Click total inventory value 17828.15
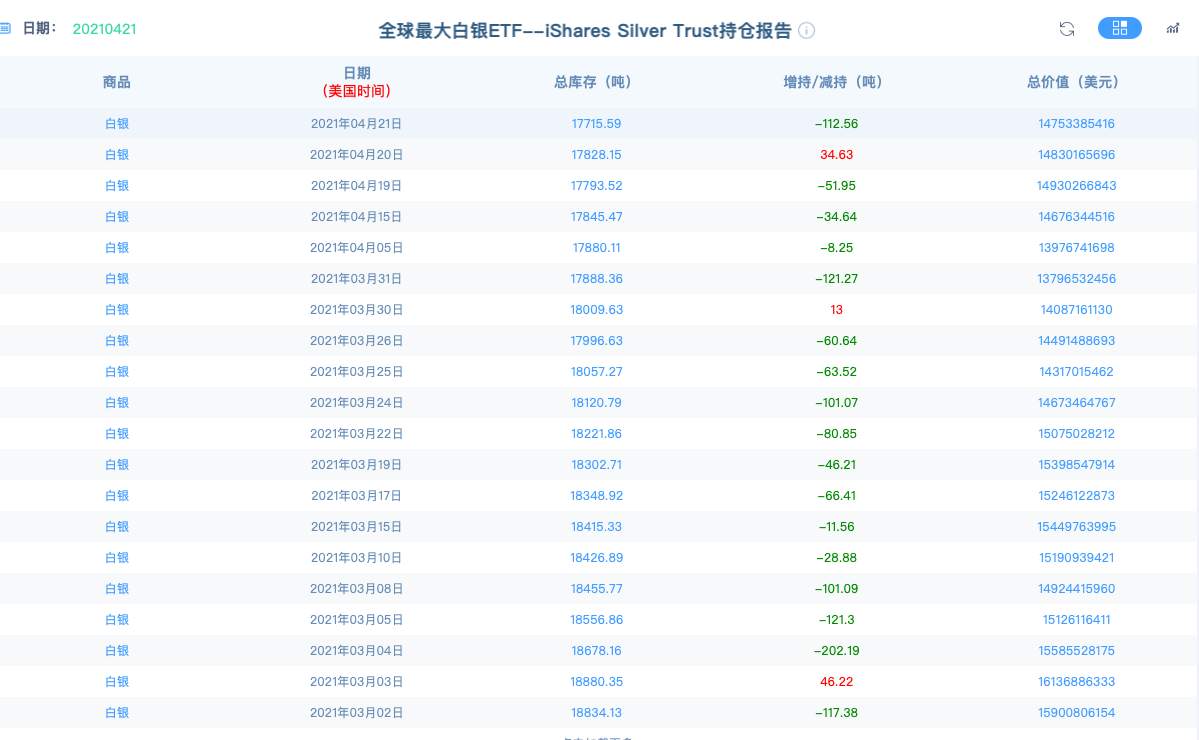 (596, 154)
